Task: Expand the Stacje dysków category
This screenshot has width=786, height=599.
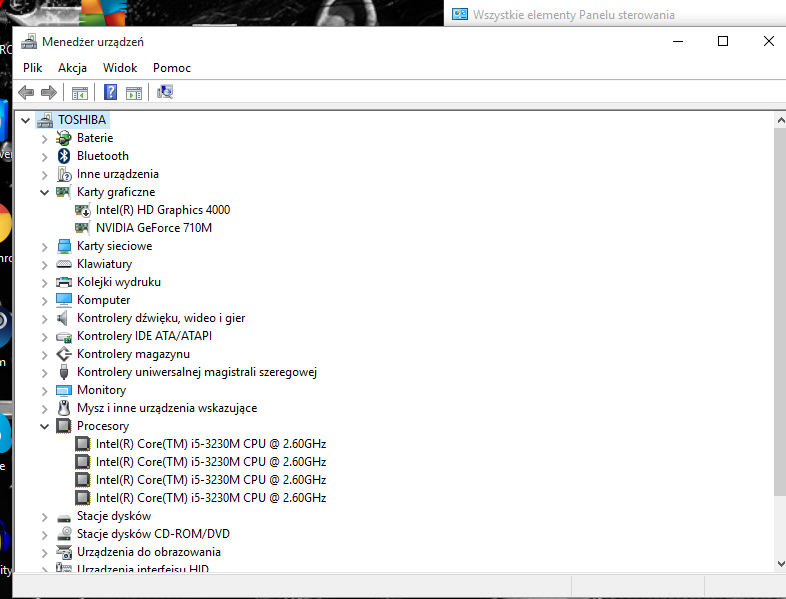Action: pyautogui.click(x=45, y=517)
